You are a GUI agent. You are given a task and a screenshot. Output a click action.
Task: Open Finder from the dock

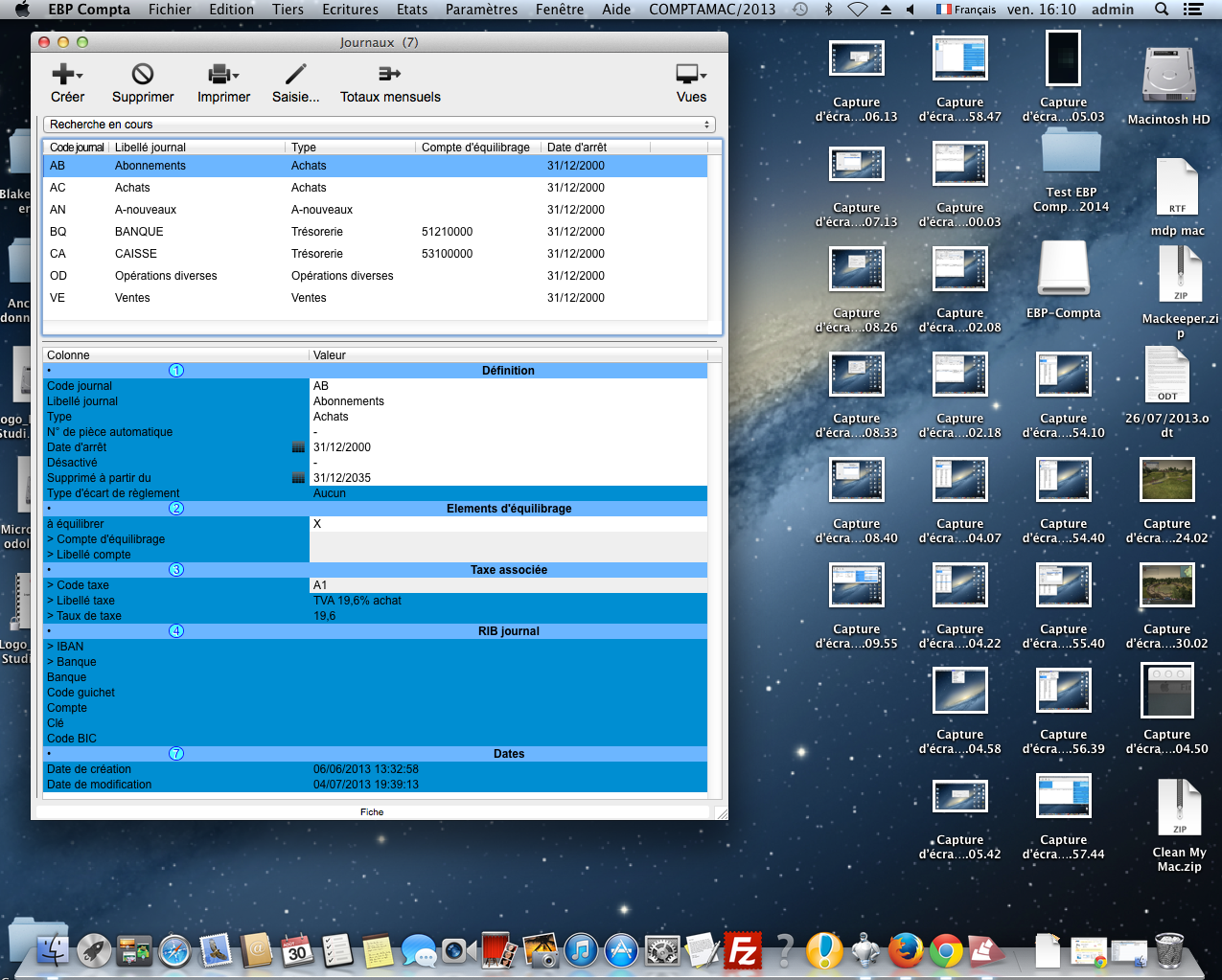pos(52,950)
